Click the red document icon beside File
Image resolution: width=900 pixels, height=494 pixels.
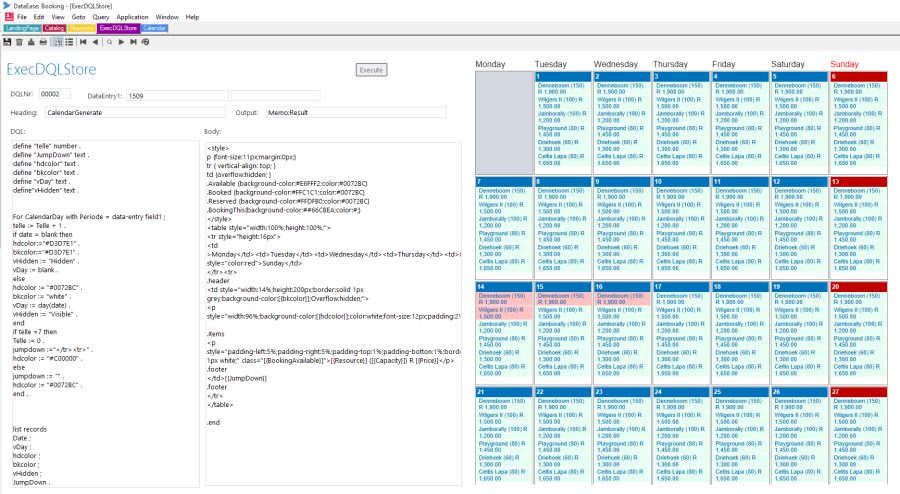[x=9, y=17]
